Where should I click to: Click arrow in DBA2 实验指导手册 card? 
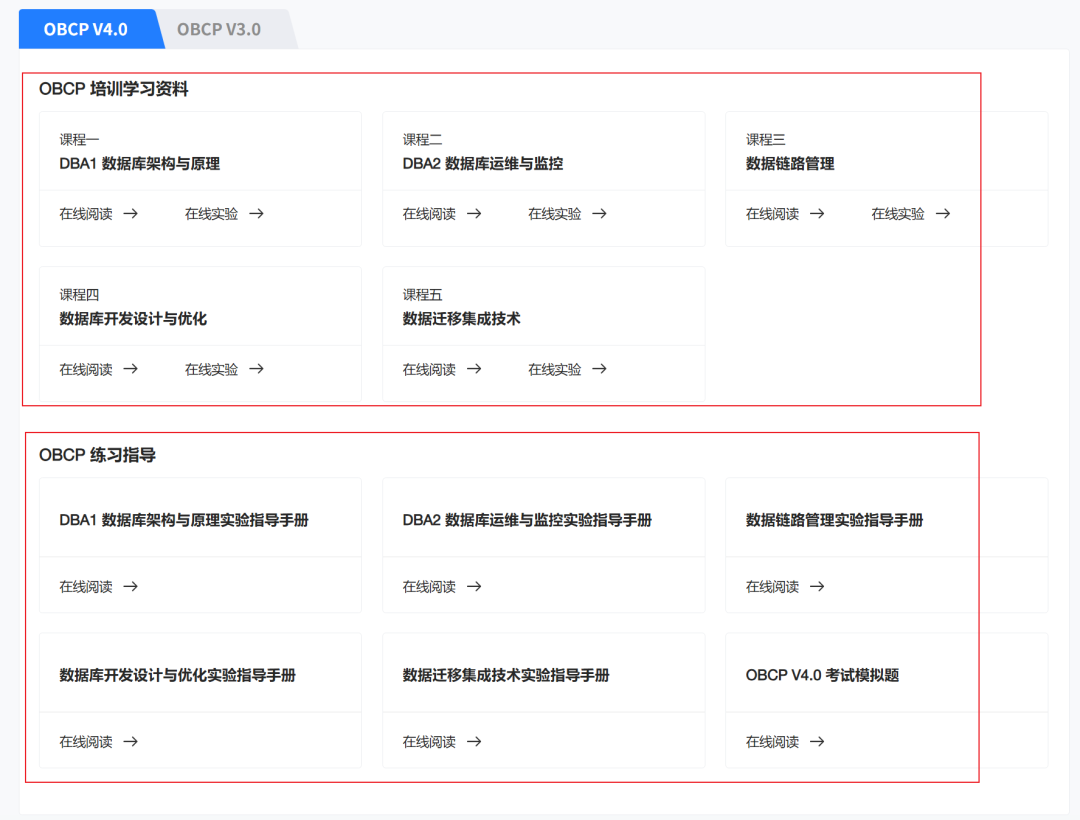coord(474,587)
